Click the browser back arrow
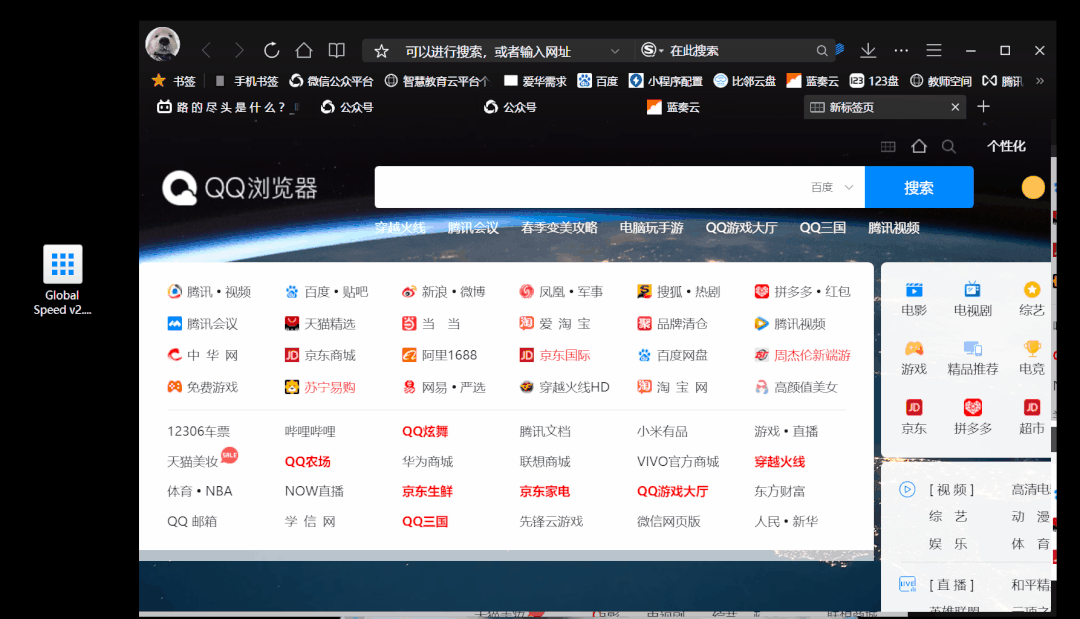The height and width of the screenshot is (619, 1080). 206,50
